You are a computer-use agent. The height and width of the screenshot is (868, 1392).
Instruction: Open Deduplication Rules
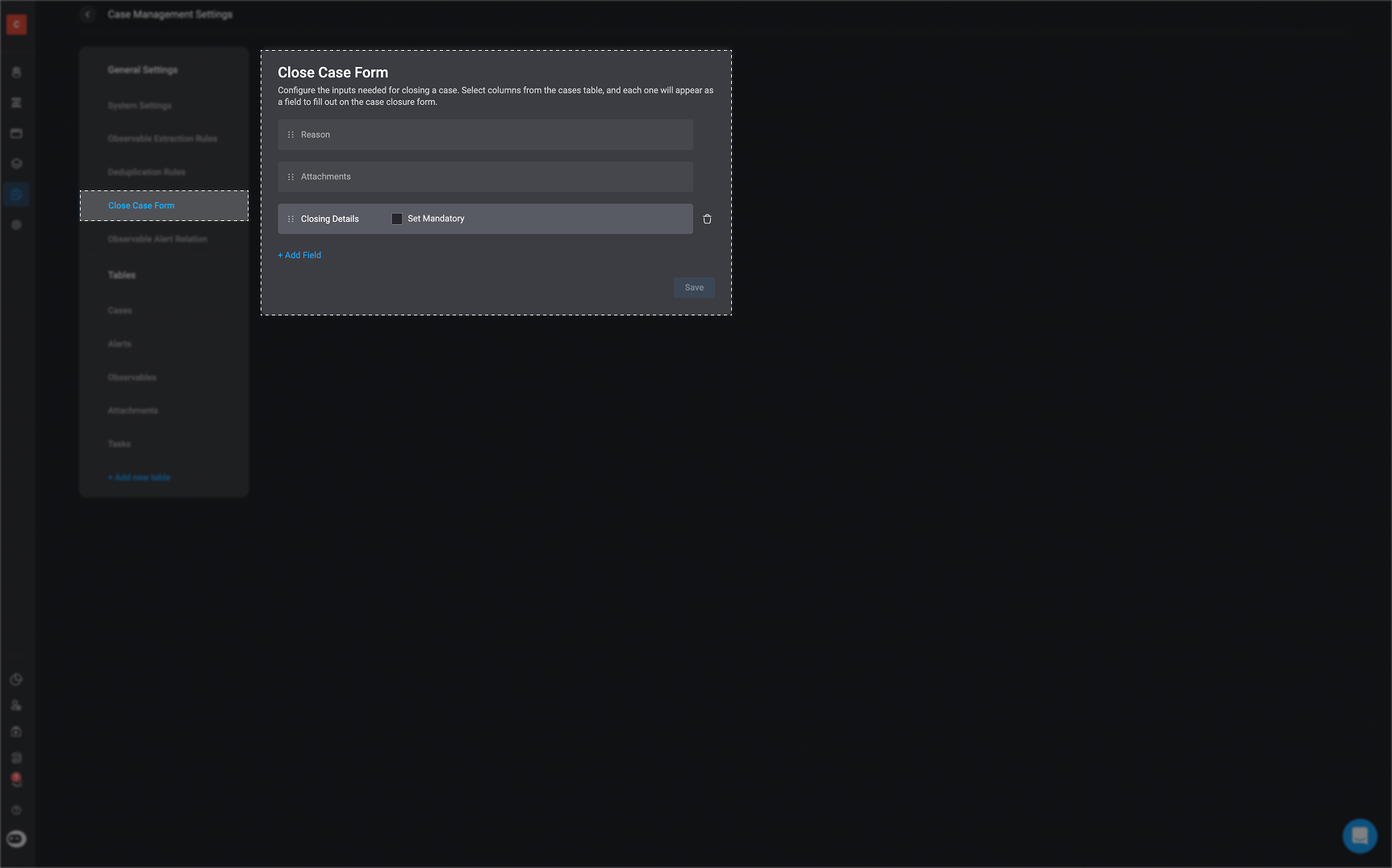146,172
